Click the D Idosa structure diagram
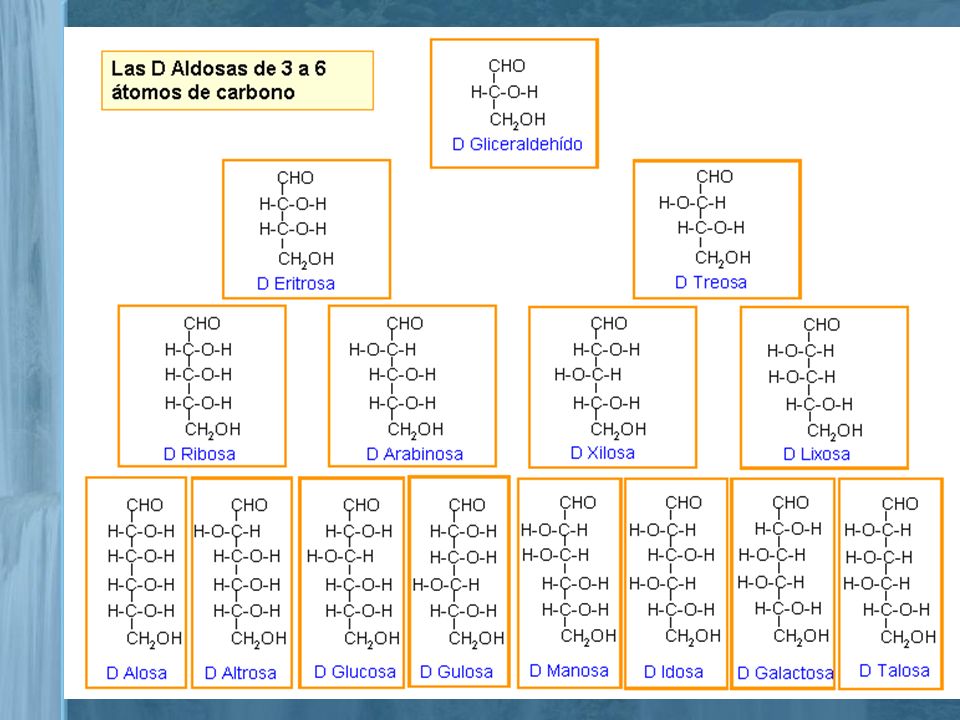Screen dimensions: 960x720 (x=675, y=571)
